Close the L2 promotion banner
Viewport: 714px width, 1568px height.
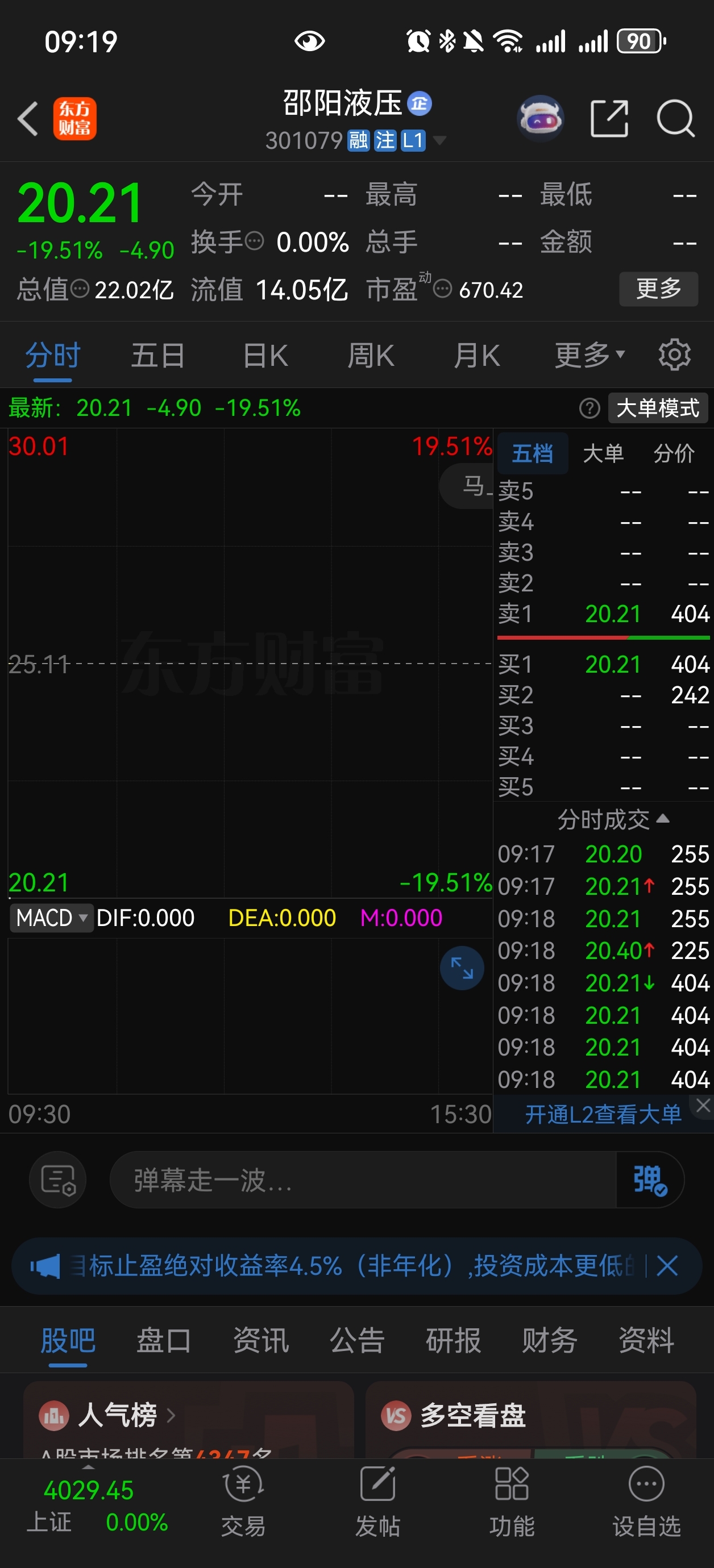pyautogui.click(x=703, y=1106)
